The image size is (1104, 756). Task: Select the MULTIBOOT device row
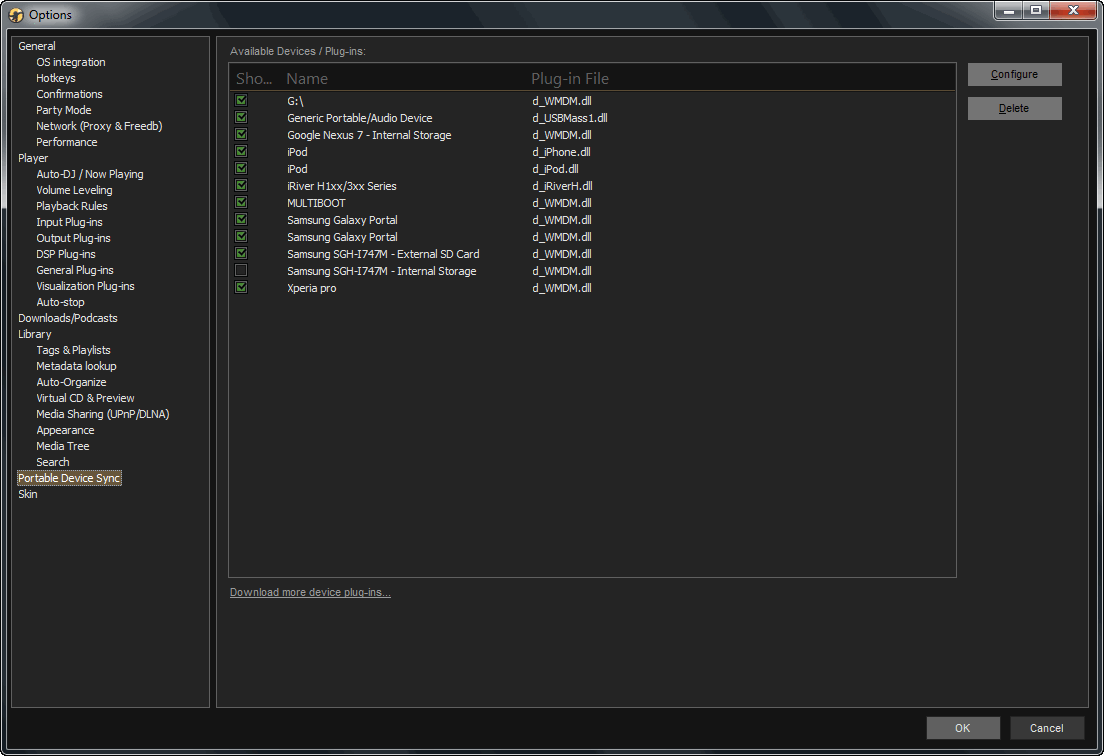(x=316, y=203)
